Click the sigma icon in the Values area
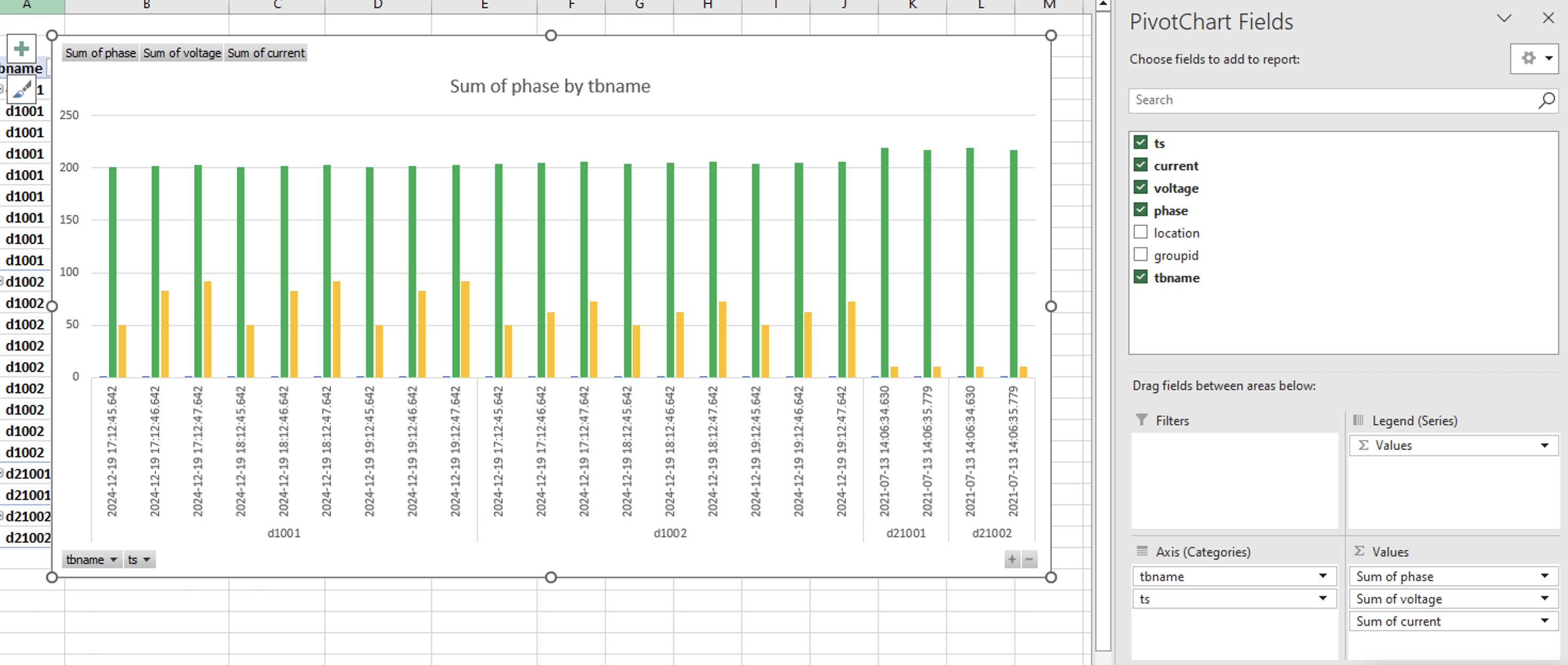1568x665 pixels. pyautogui.click(x=1359, y=551)
